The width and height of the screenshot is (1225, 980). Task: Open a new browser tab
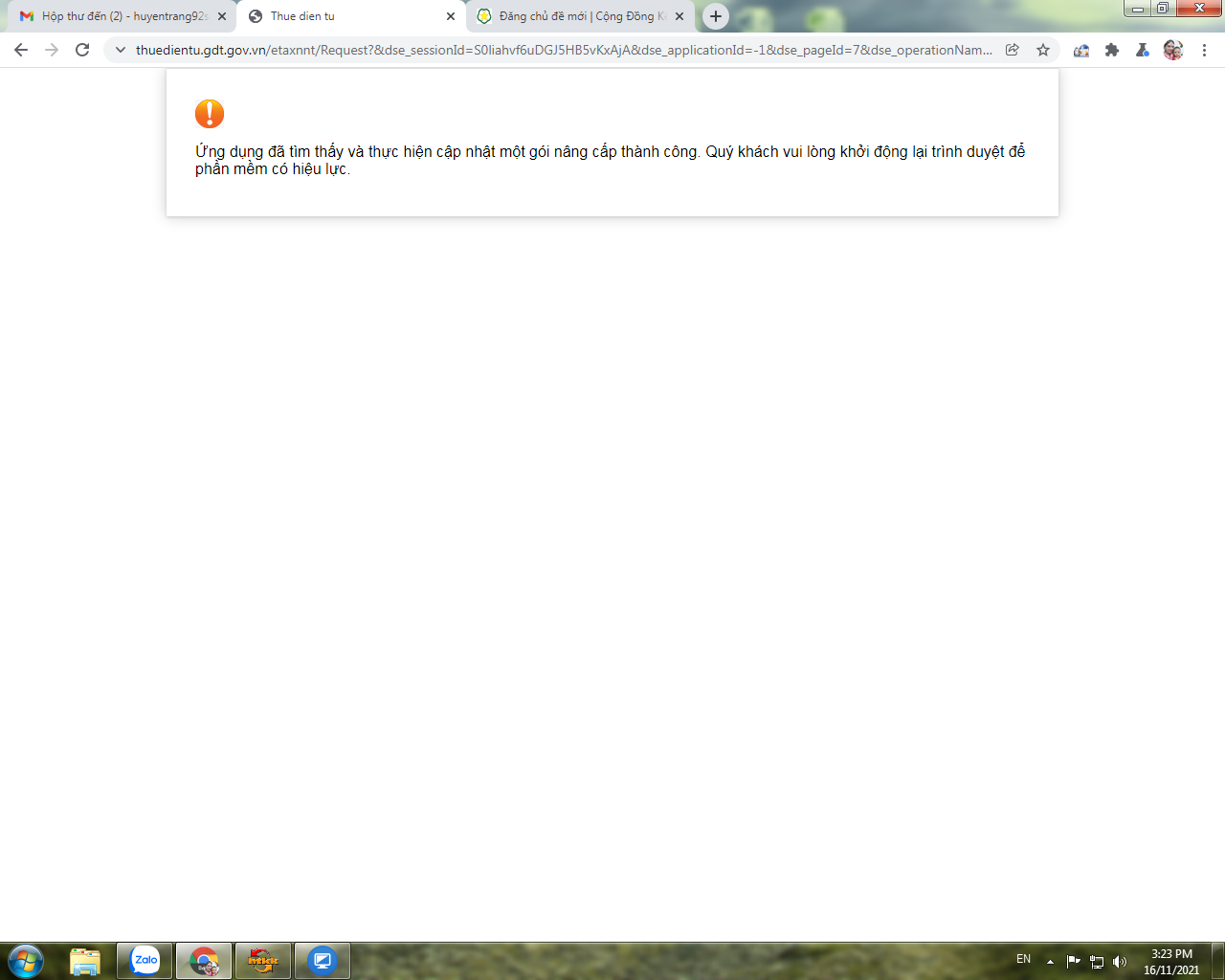(716, 16)
